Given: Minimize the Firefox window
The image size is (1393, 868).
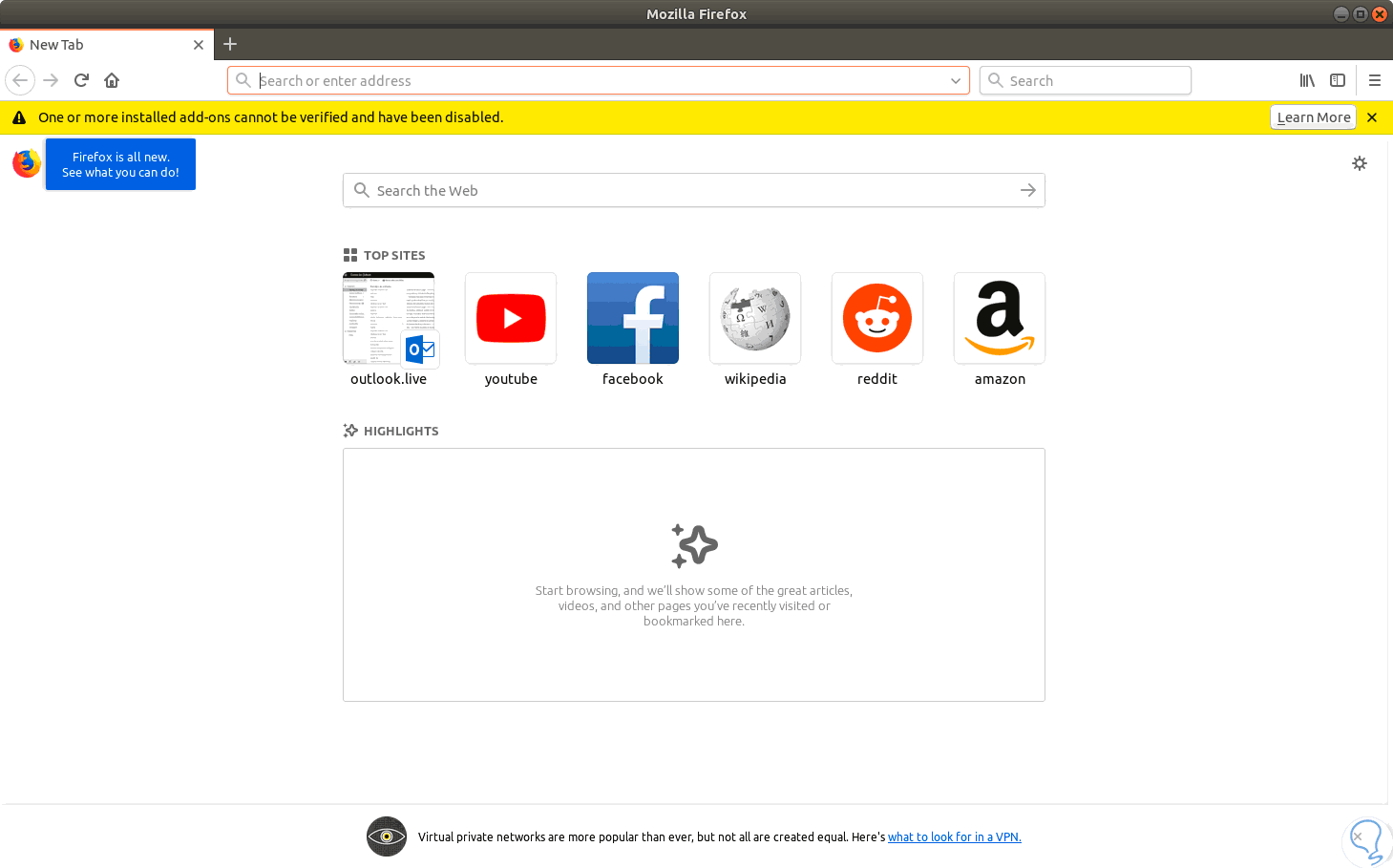Looking at the screenshot, I should 1340,13.
